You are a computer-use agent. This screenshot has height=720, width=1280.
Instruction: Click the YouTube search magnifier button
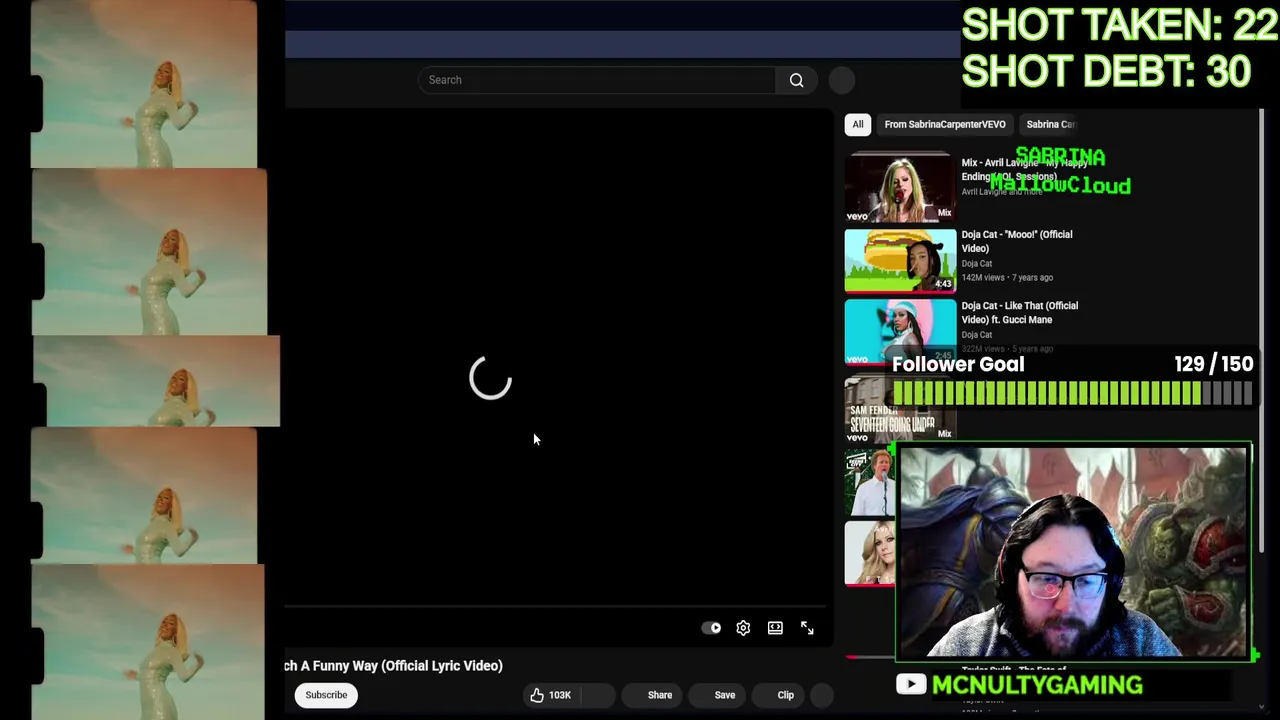(797, 80)
